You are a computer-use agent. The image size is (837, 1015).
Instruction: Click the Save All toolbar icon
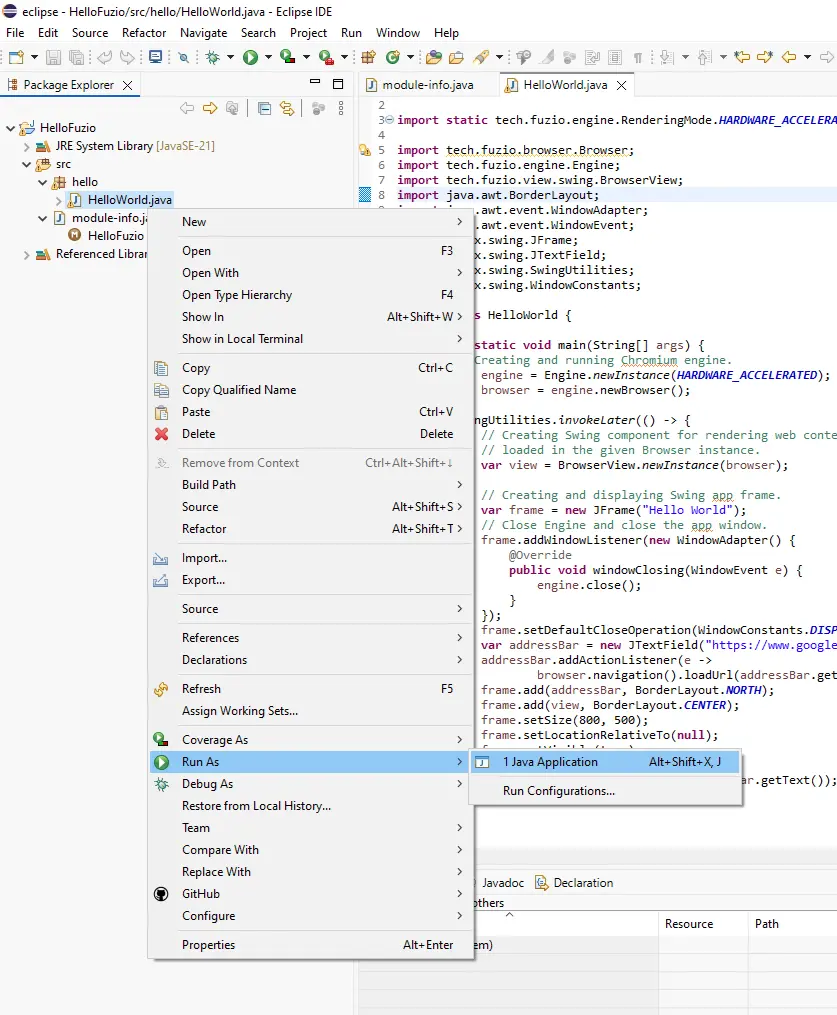[76, 58]
